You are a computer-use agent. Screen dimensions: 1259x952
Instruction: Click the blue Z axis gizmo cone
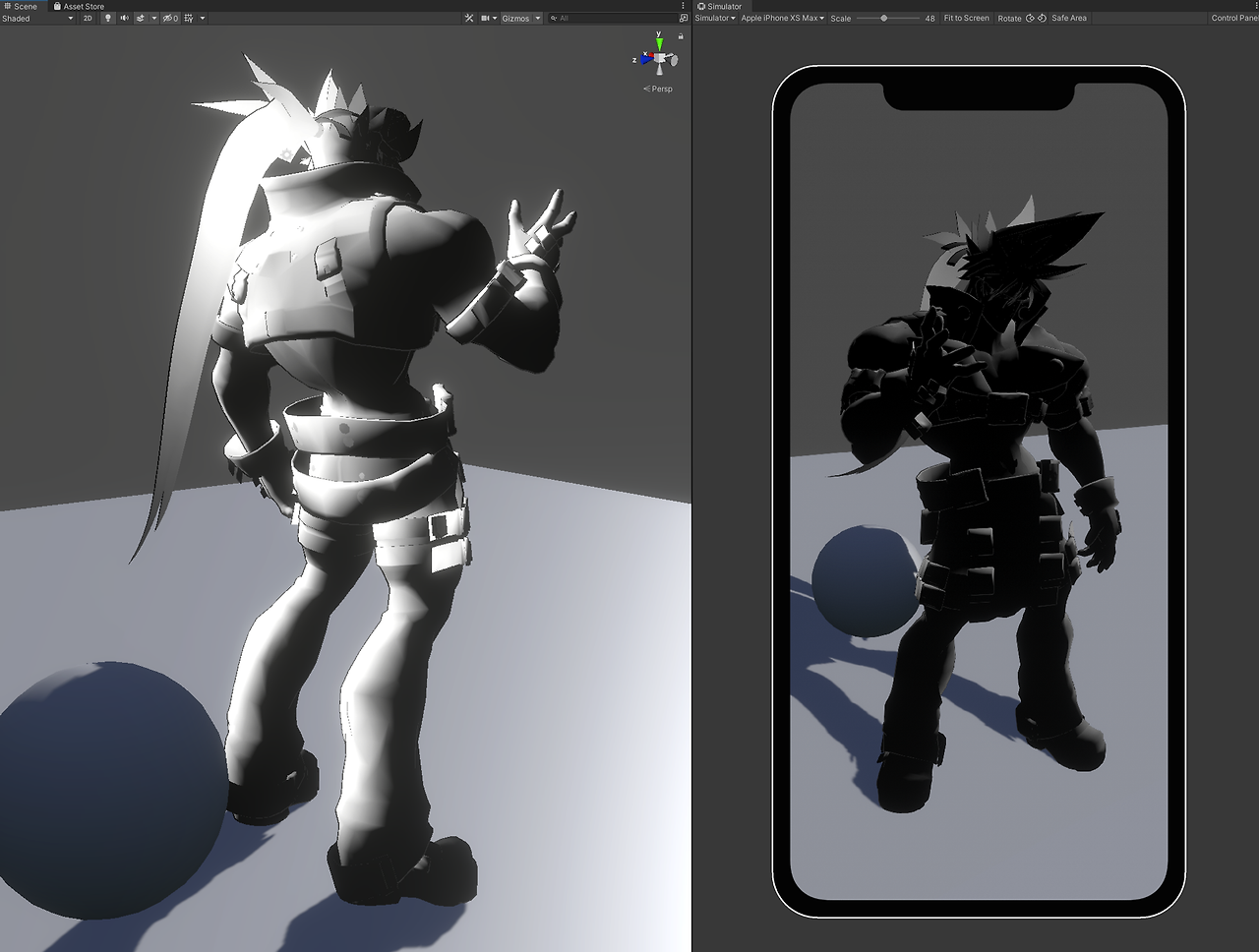click(x=646, y=59)
